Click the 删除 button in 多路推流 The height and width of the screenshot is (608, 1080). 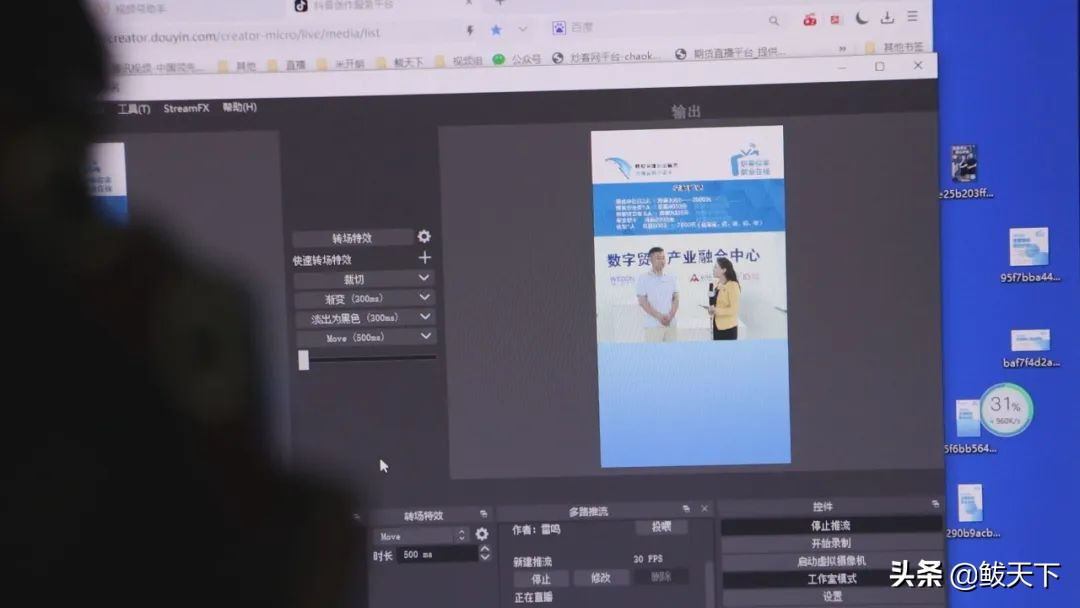click(x=661, y=576)
